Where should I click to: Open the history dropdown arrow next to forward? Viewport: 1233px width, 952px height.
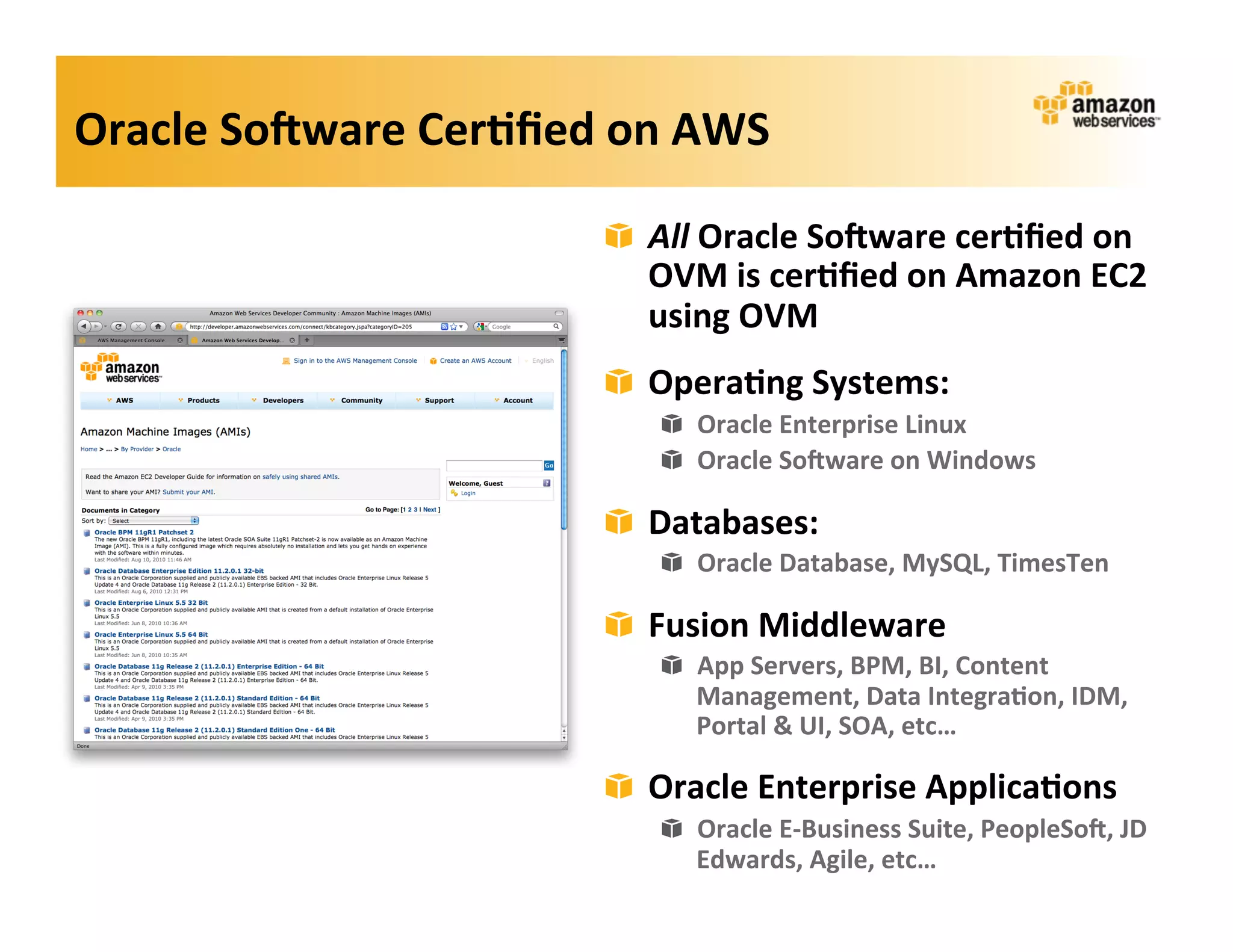pos(105,326)
